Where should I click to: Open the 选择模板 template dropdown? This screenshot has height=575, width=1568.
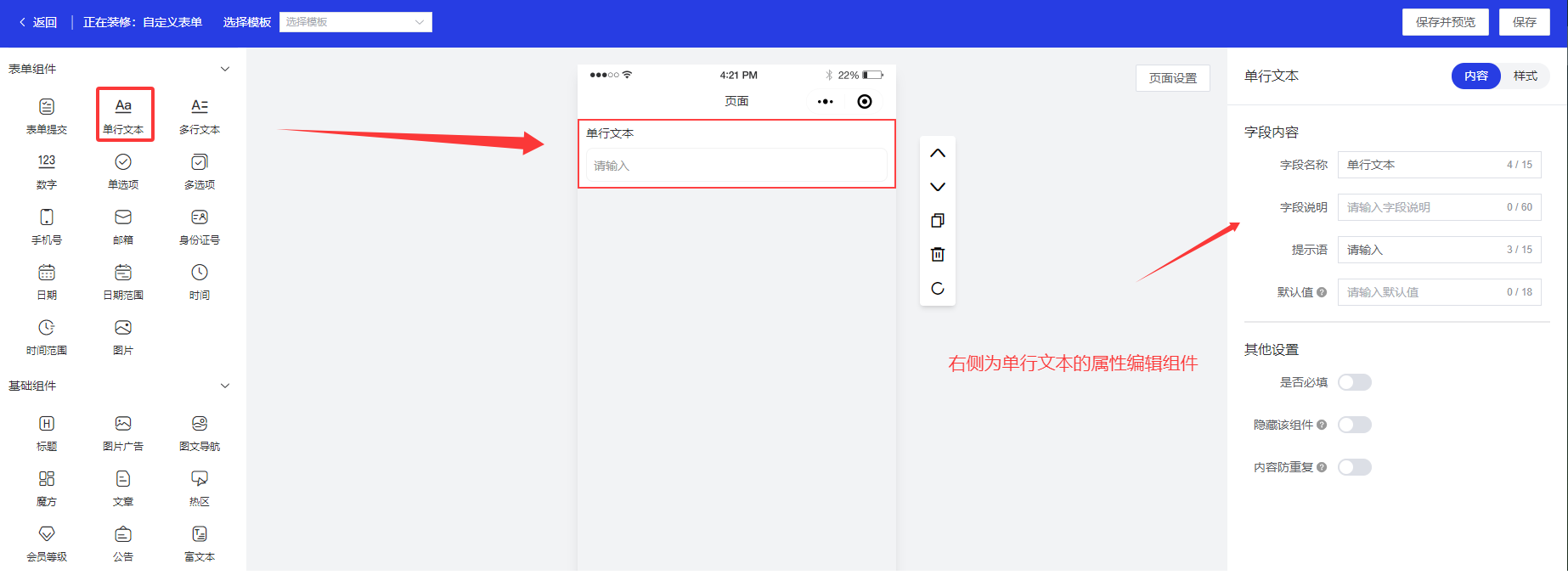pos(355,22)
